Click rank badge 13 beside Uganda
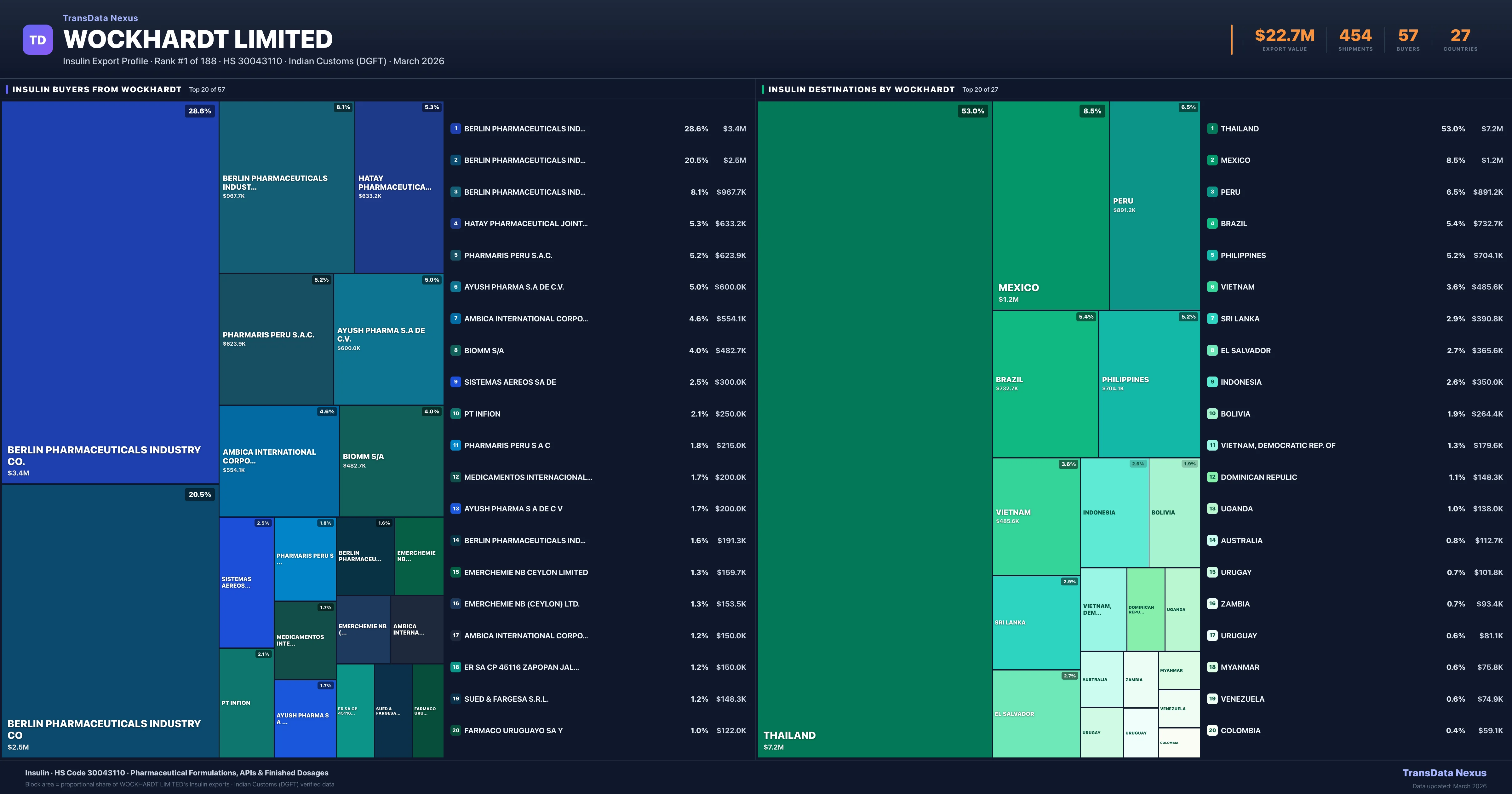Image resolution: width=1512 pixels, height=794 pixels. [x=1212, y=509]
